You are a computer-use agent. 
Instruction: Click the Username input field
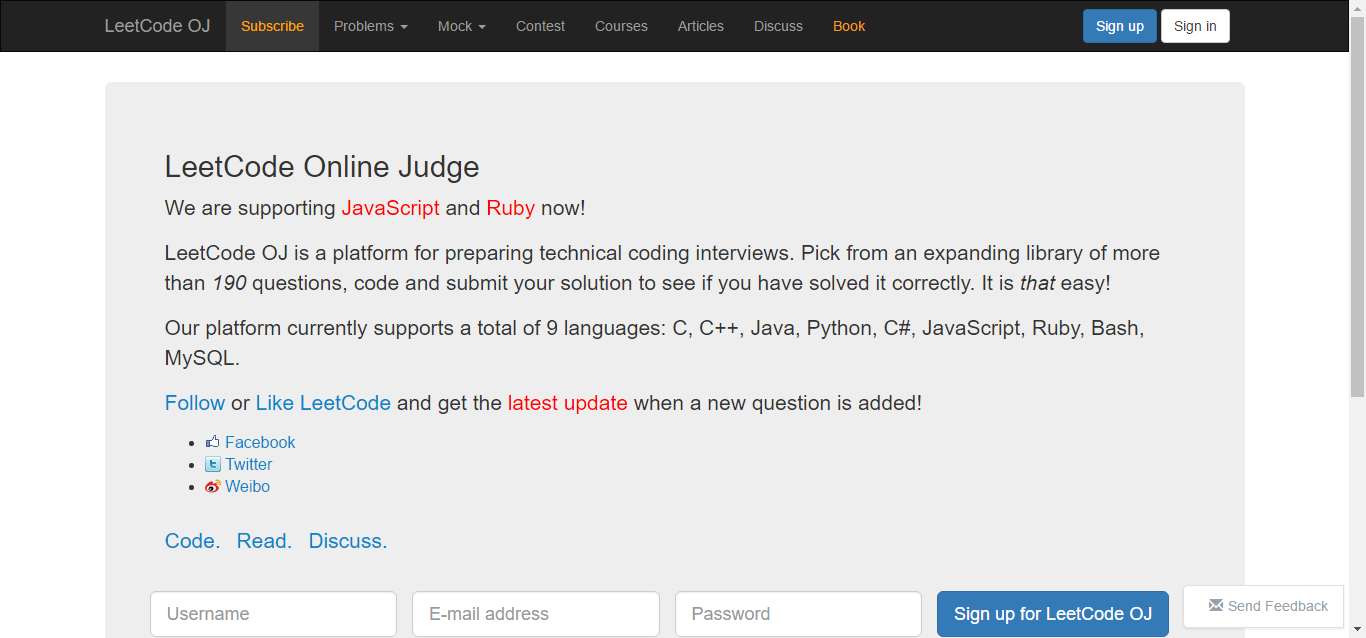(x=273, y=614)
